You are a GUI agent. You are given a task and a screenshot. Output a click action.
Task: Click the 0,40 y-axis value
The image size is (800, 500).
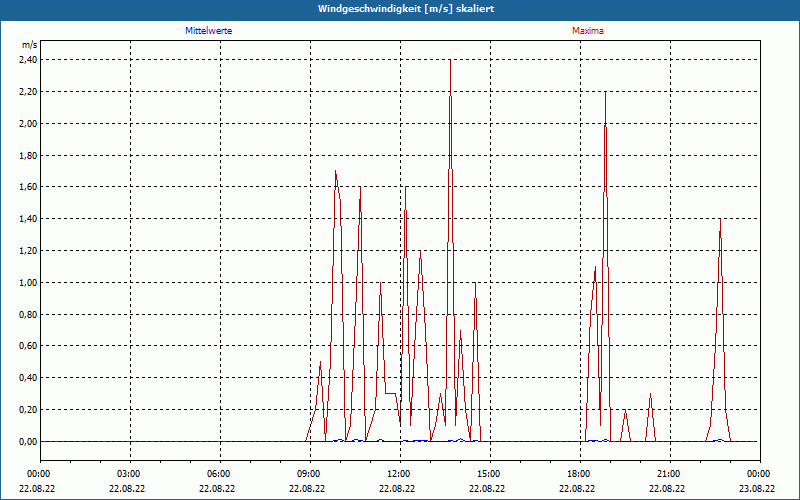click(x=29, y=378)
